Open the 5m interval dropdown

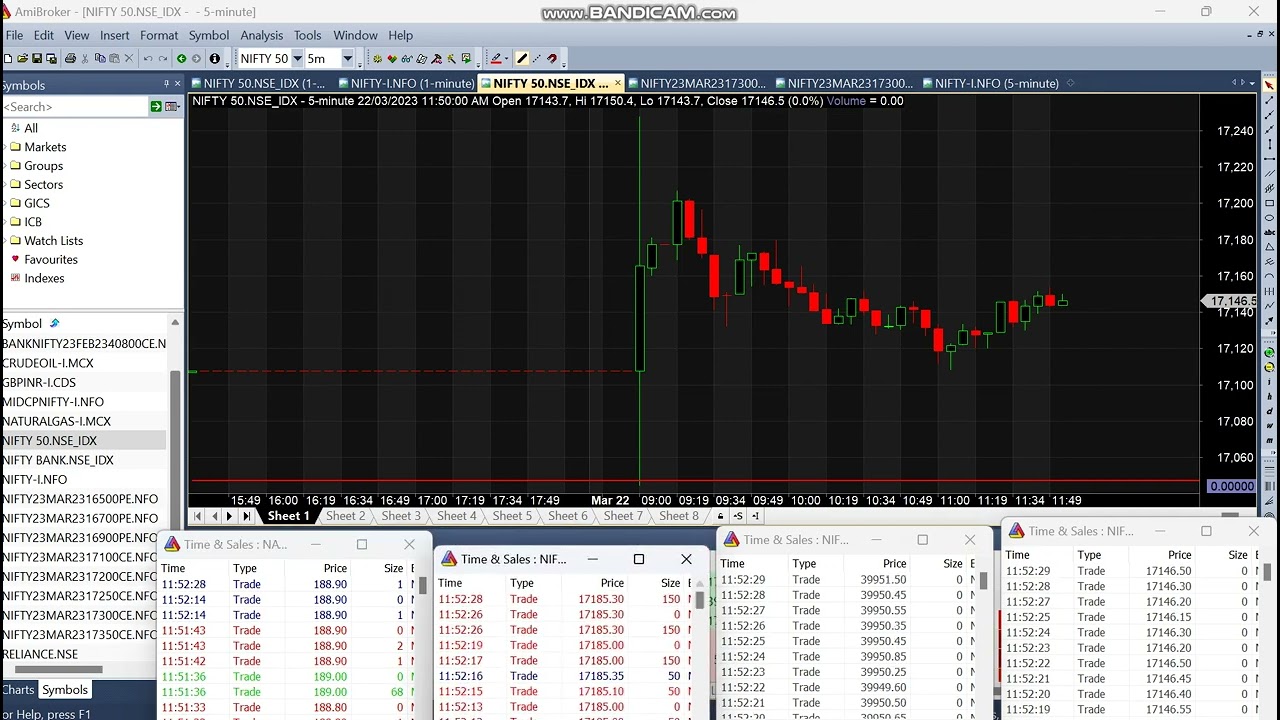(x=347, y=58)
